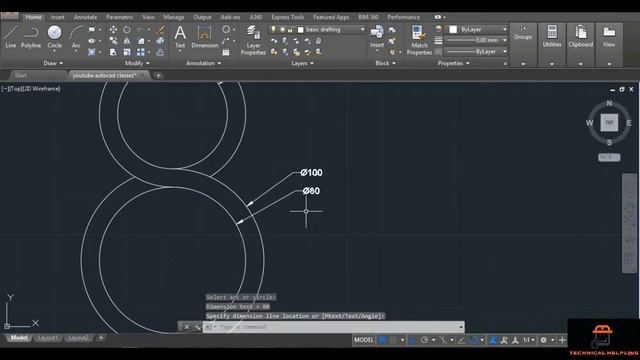Viewport: 640px width, 360px height.
Task: Switch to the Insert ribbon tab
Action: pos(57,17)
